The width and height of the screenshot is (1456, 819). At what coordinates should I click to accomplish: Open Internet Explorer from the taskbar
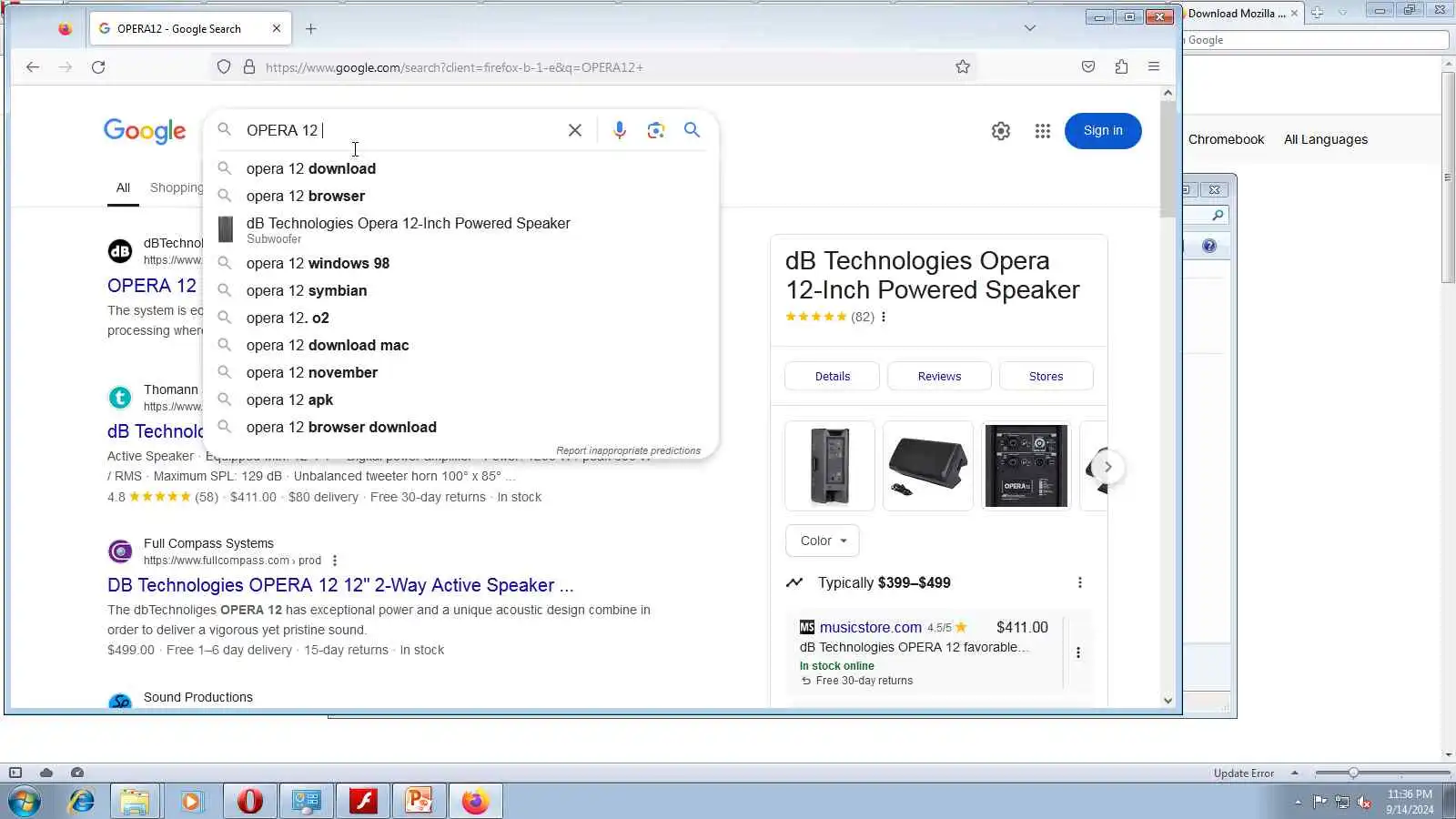(x=82, y=801)
